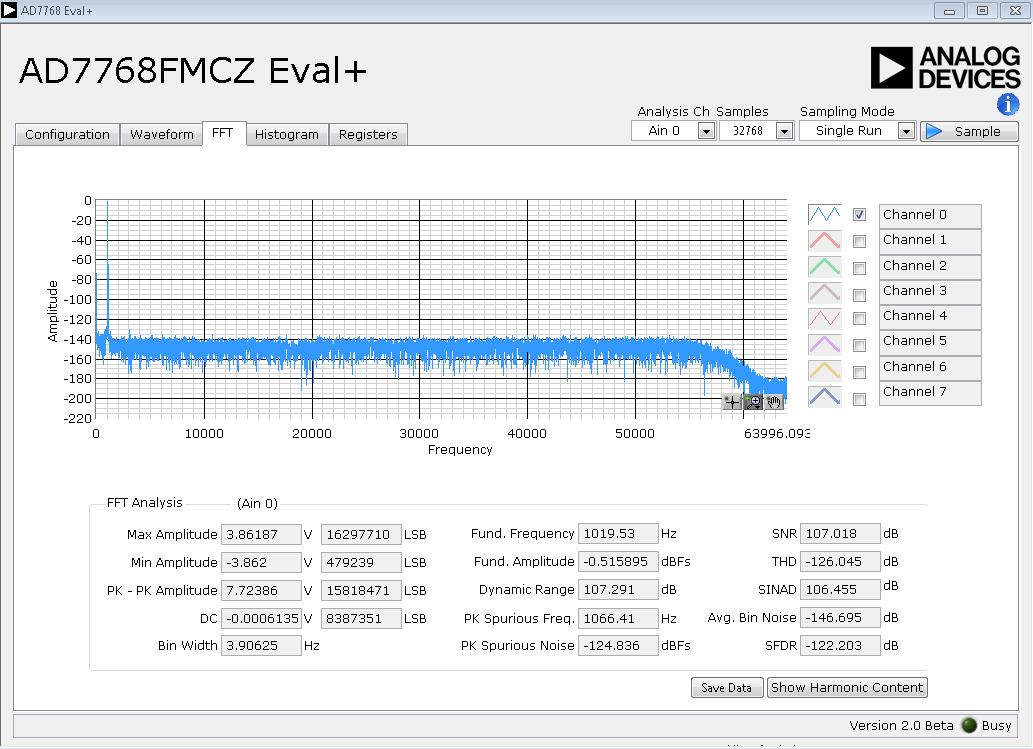1033x749 pixels.
Task: Click the title bar application icon
Action: pyautogui.click(x=9, y=10)
